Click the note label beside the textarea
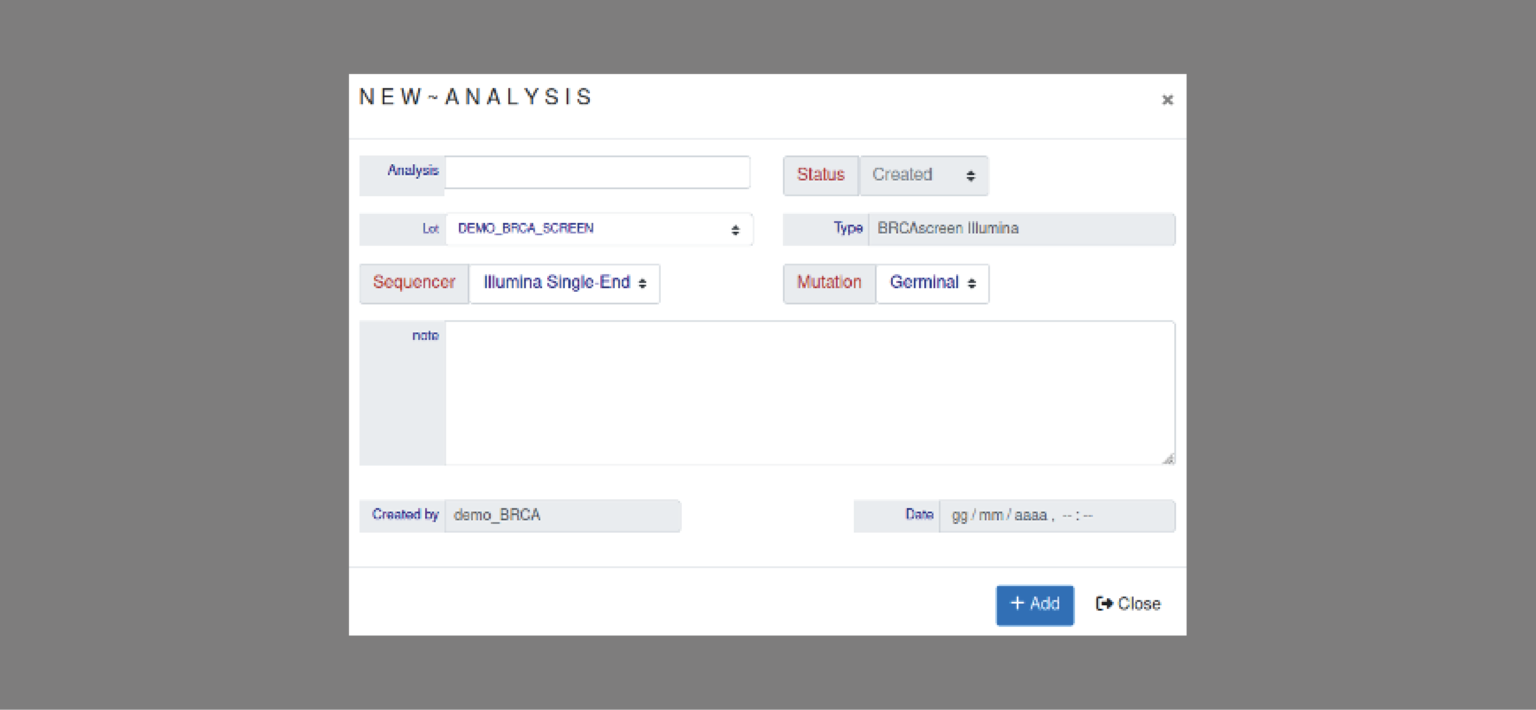Screen dimensions: 1536x710 click(425, 336)
